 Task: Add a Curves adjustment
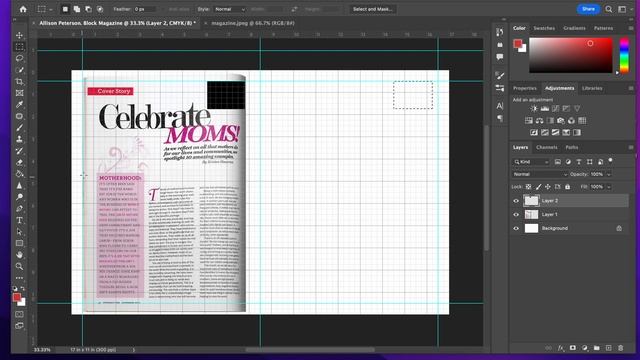coord(556,109)
